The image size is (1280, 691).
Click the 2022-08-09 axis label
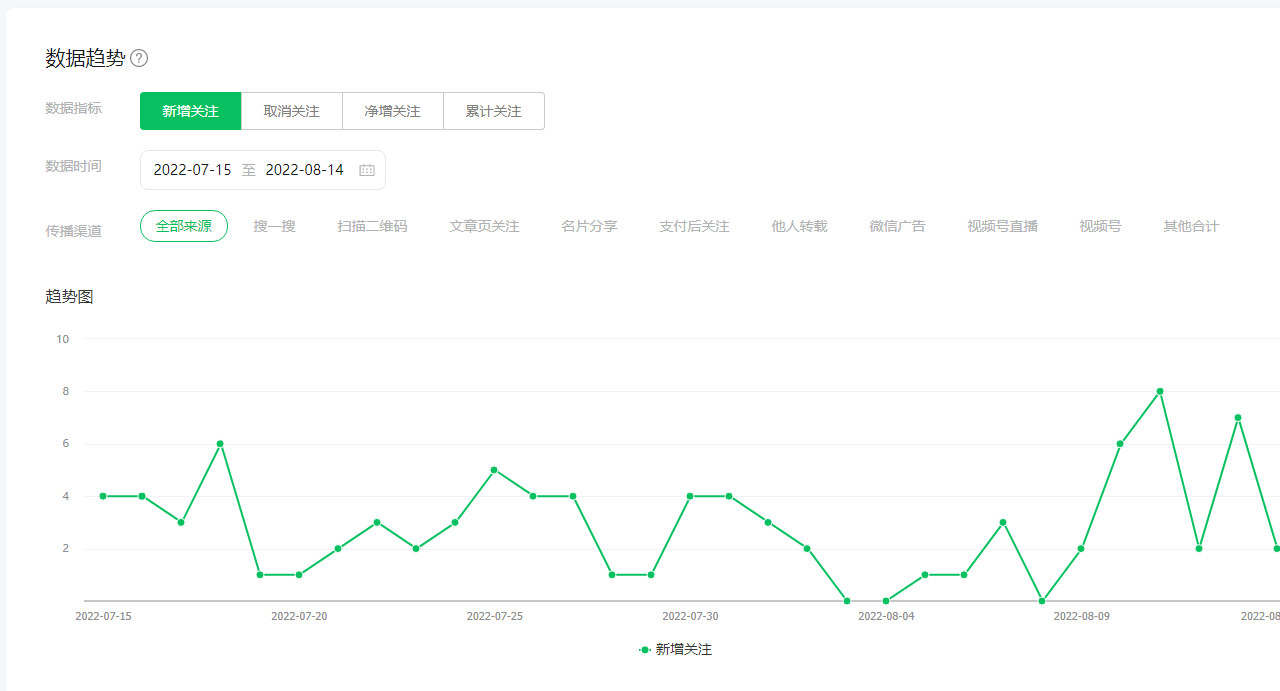click(x=1082, y=616)
